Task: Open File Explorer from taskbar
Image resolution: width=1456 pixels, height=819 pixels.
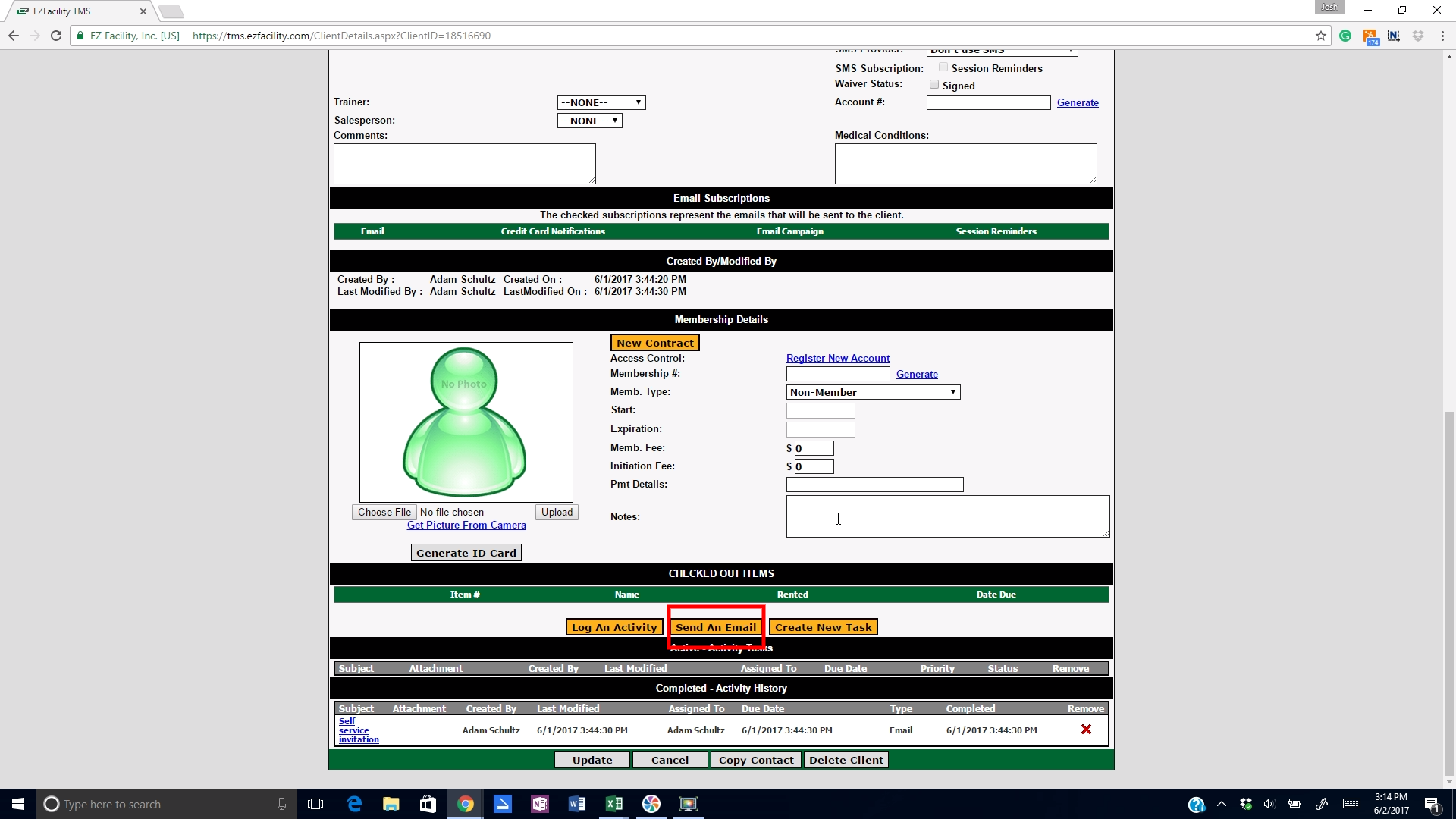Action: (391, 804)
